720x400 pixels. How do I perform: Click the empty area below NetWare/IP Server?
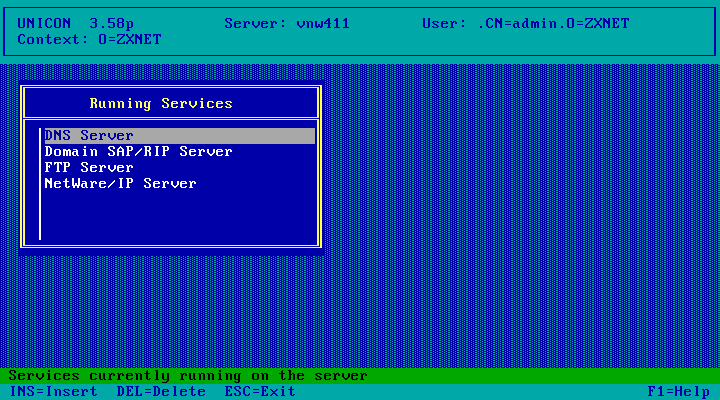click(179, 216)
